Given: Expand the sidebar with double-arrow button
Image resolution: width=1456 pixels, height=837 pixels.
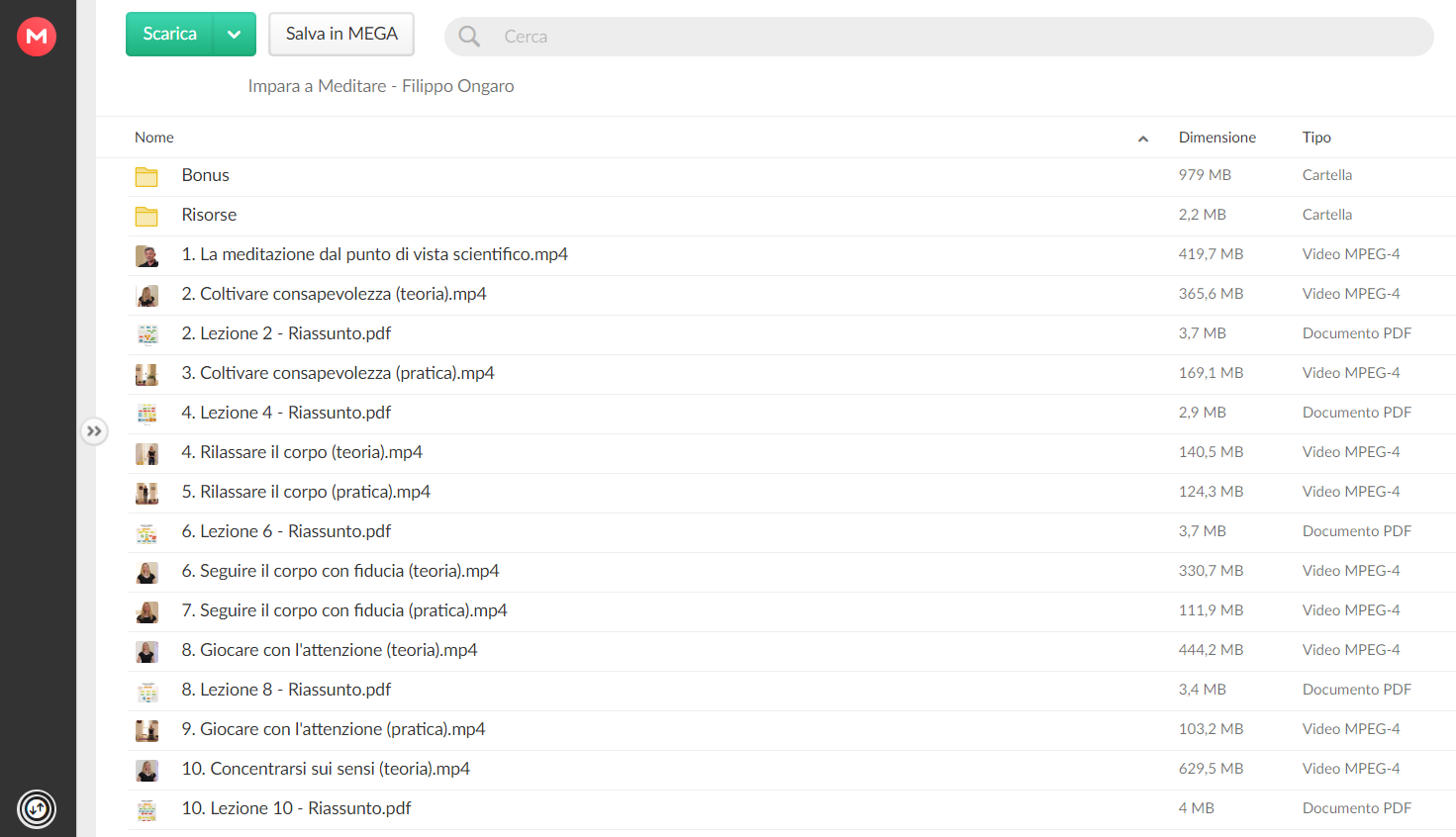Looking at the screenshot, I should (x=94, y=431).
